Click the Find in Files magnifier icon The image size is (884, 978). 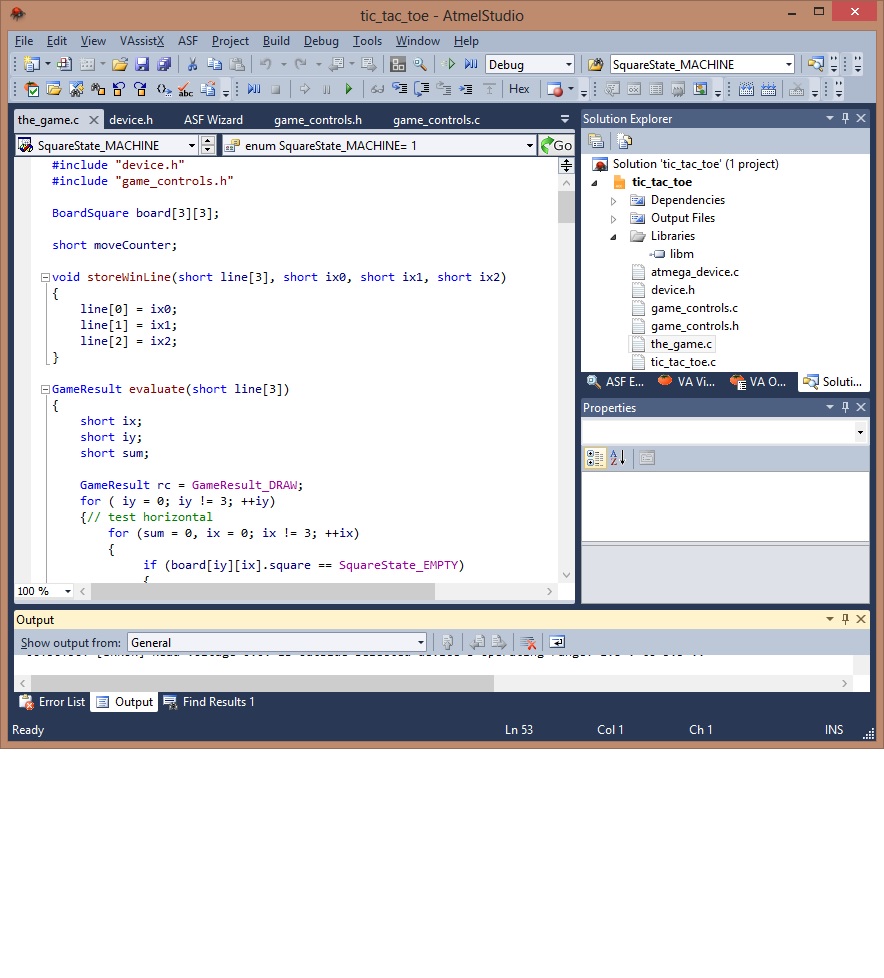(x=420, y=64)
